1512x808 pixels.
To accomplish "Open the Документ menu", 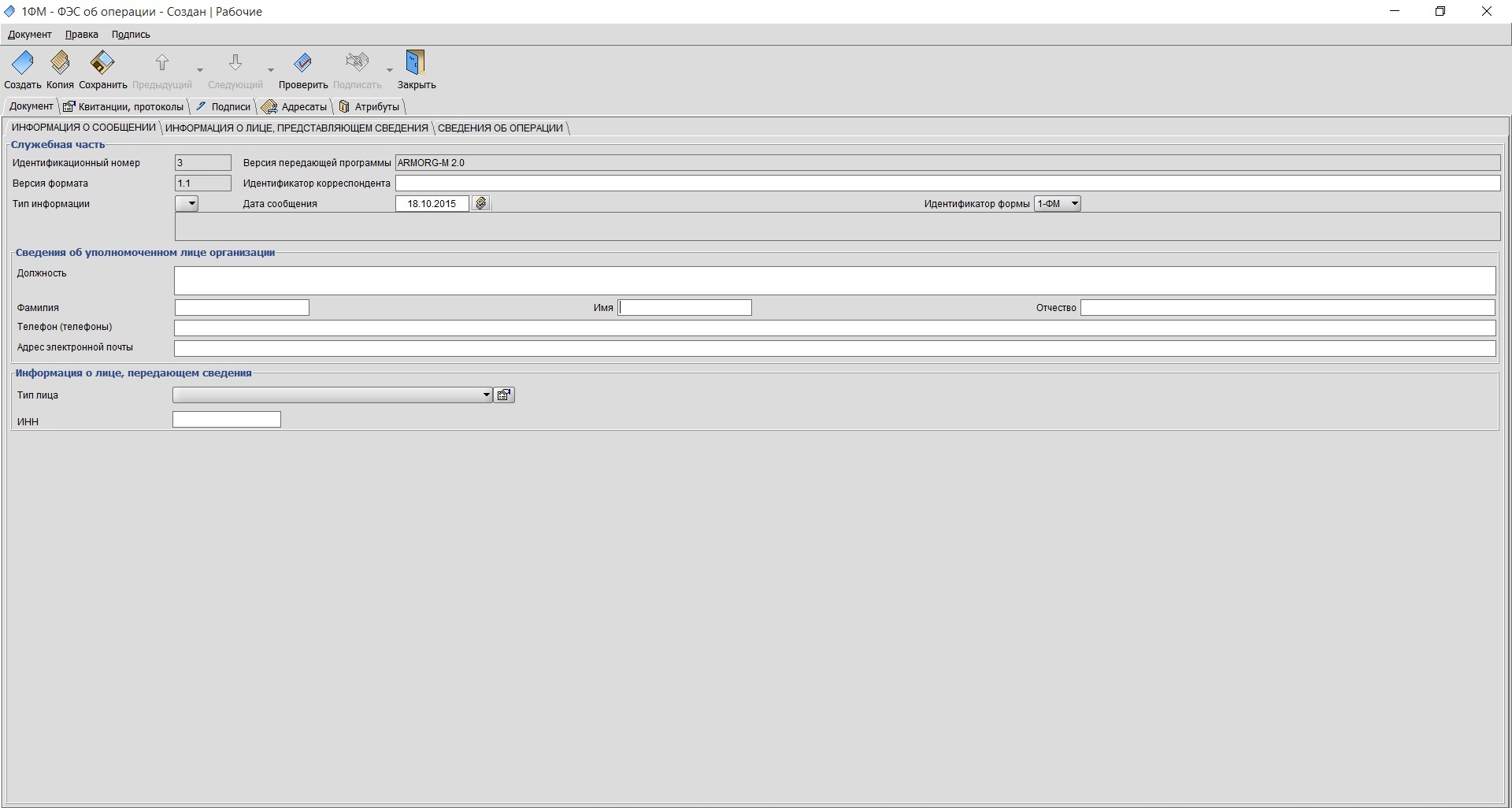I will 30,35.
